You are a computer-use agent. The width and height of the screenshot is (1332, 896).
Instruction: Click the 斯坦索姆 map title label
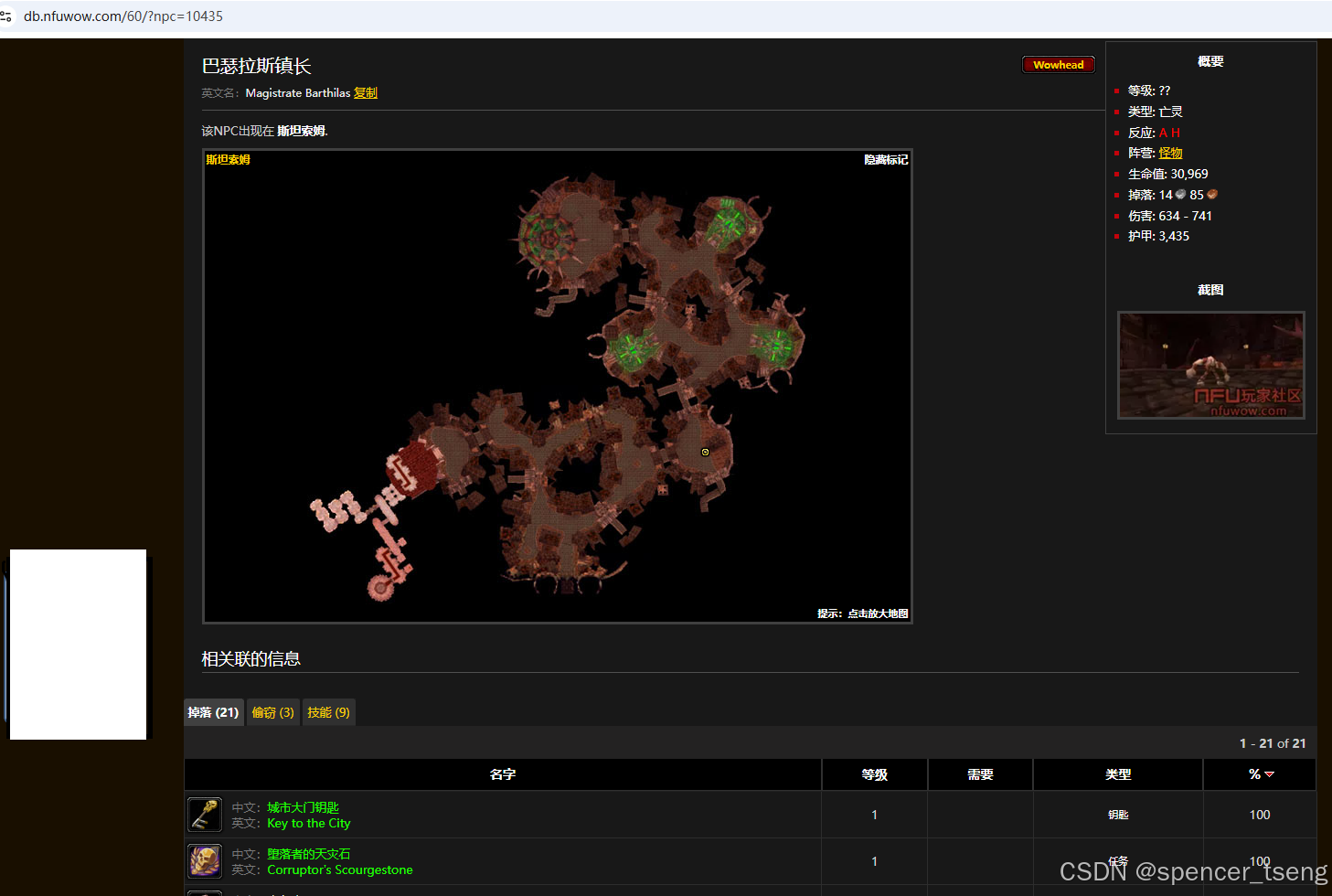pyautogui.click(x=228, y=159)
